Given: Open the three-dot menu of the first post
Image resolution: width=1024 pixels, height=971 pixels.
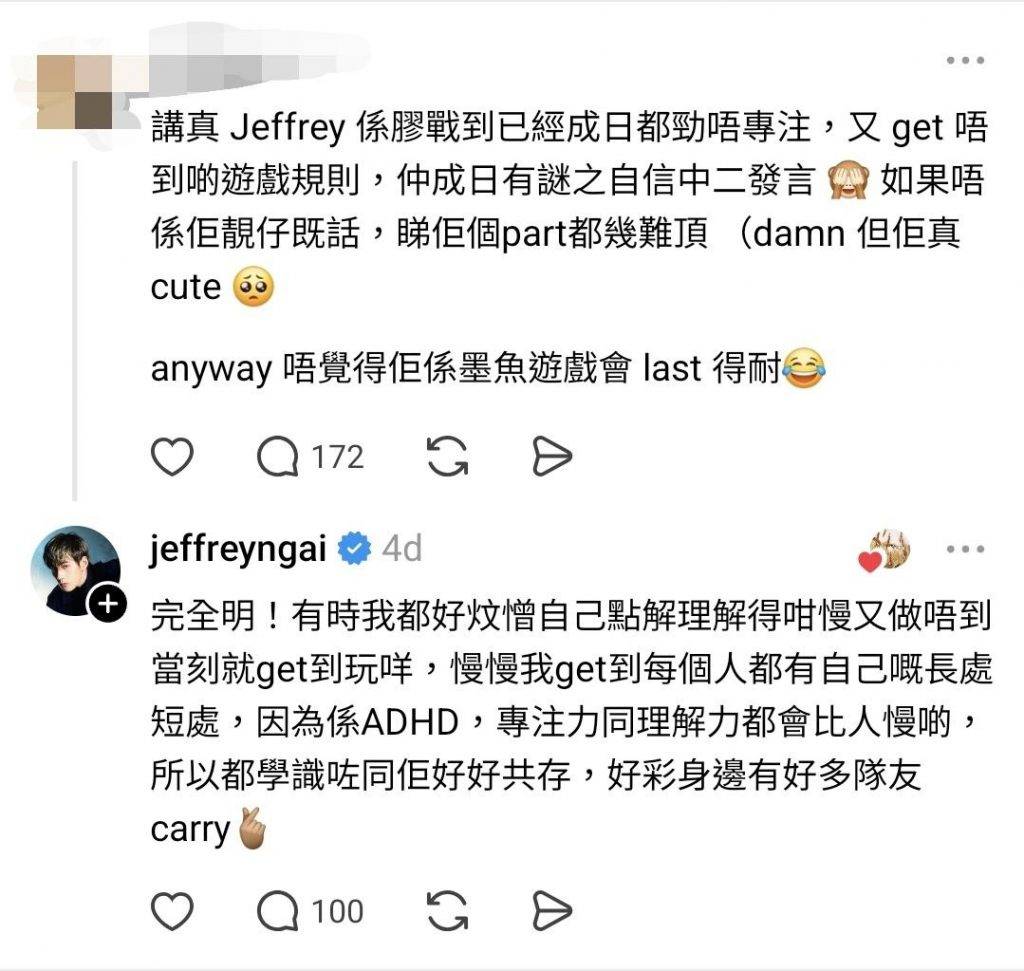Looking at the screenshot, I should point(965,60).
